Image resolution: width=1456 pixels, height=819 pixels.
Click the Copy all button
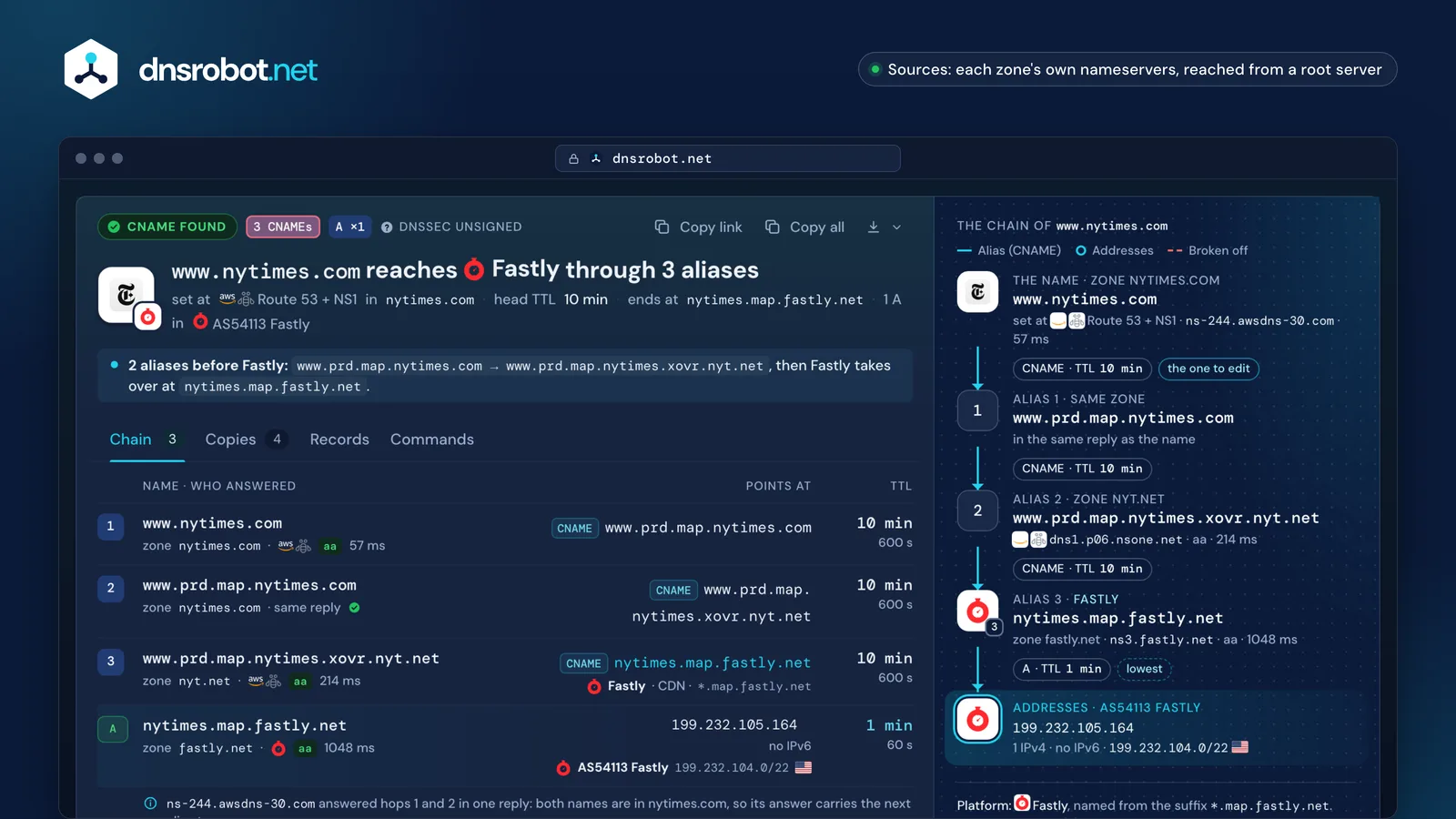(805, 227)
